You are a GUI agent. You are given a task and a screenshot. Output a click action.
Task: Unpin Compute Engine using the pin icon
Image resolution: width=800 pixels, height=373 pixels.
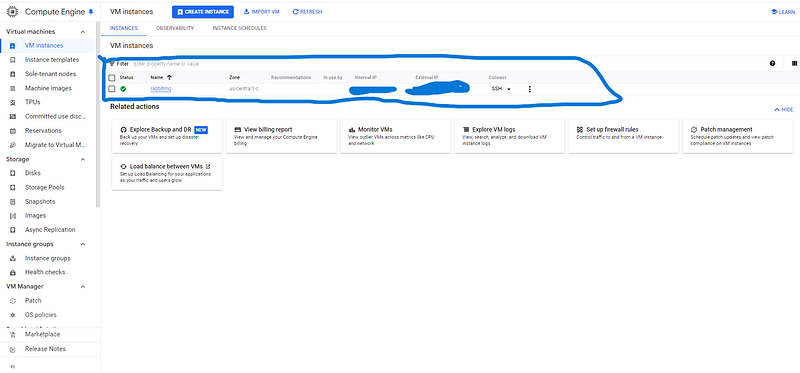91,11
